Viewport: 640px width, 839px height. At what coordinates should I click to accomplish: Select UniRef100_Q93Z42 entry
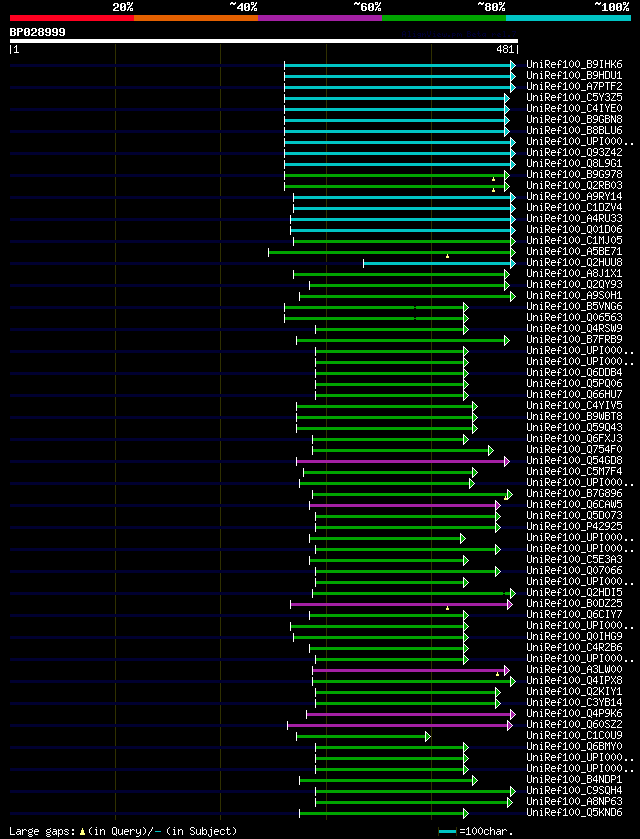[574, 152]
